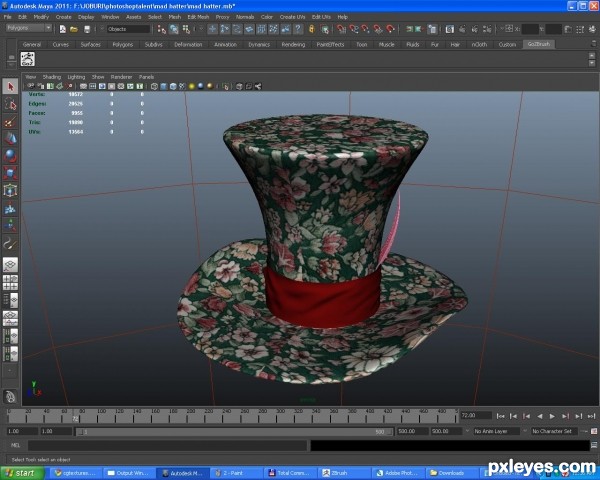Choose the Paint selection tool
The height and width of the screenshot is (480, 600).
pyautogui.click(x=10, y=122)
